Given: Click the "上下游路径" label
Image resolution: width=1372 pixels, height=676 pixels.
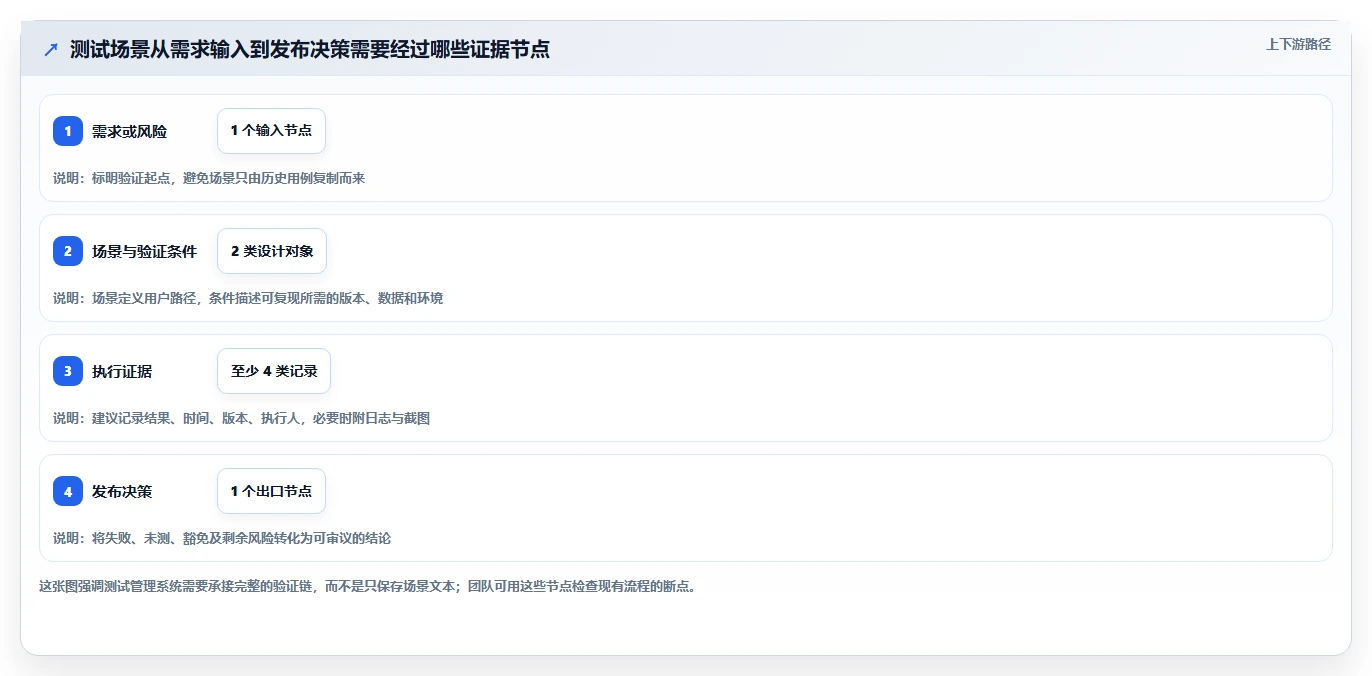Looking at the screenshot, I should click(1298, 44).
